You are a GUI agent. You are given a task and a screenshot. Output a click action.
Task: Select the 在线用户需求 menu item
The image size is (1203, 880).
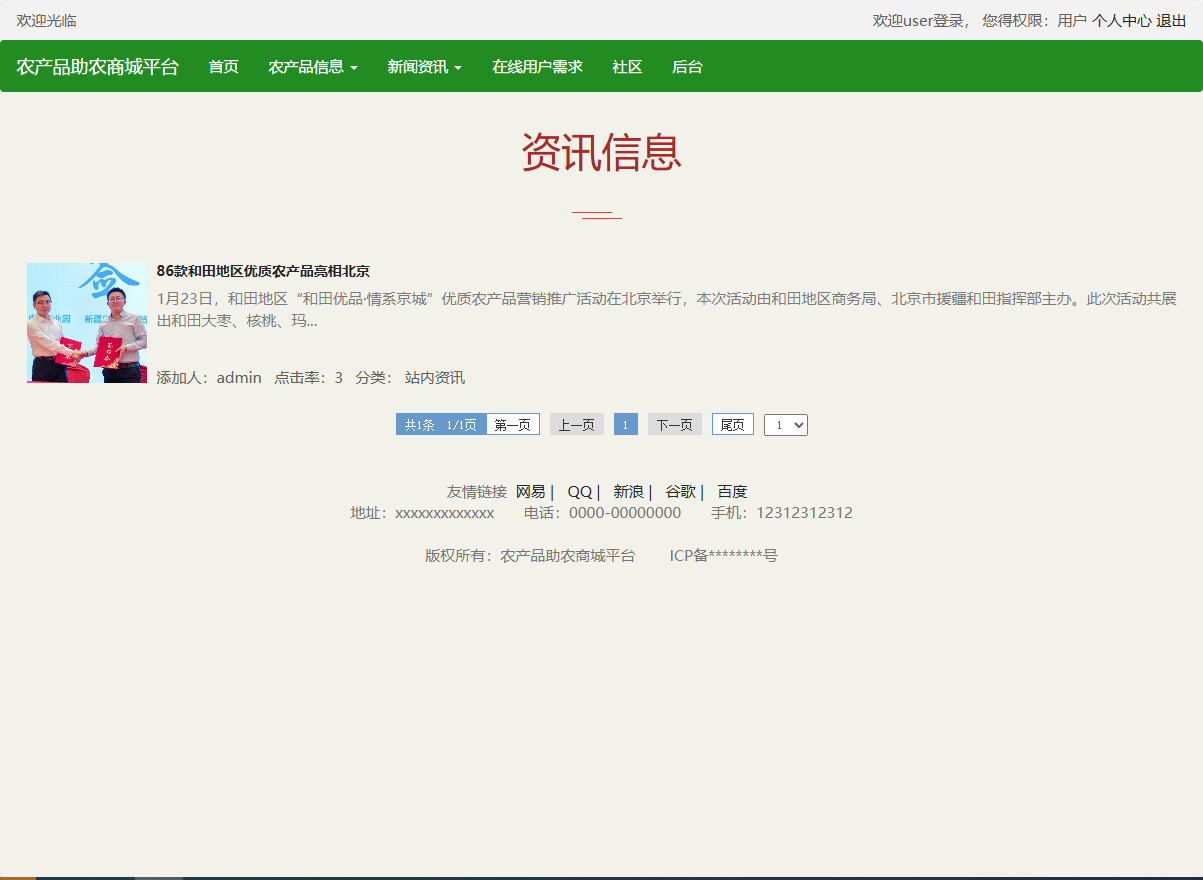(537, 66)
